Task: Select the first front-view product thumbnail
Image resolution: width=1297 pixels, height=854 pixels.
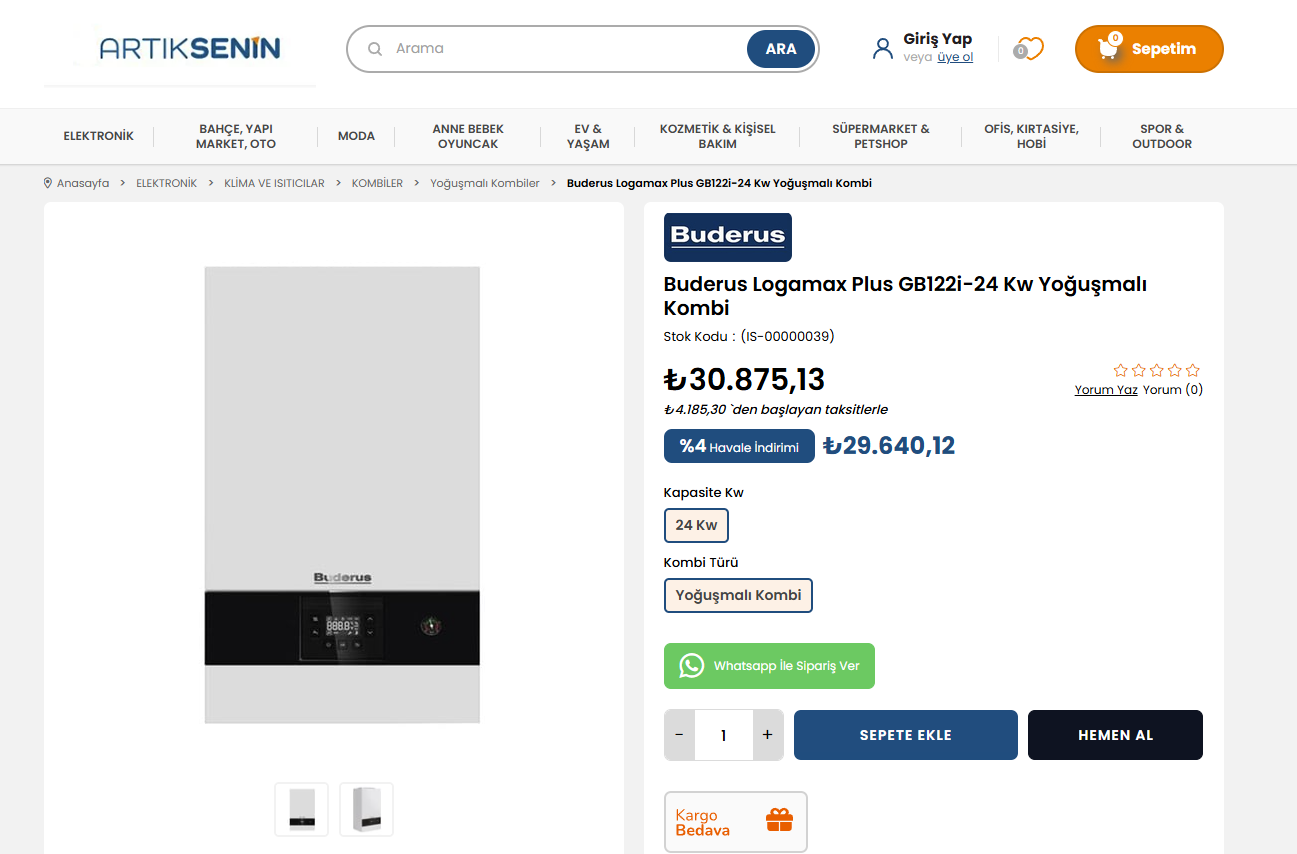Action: click(301, 809)
